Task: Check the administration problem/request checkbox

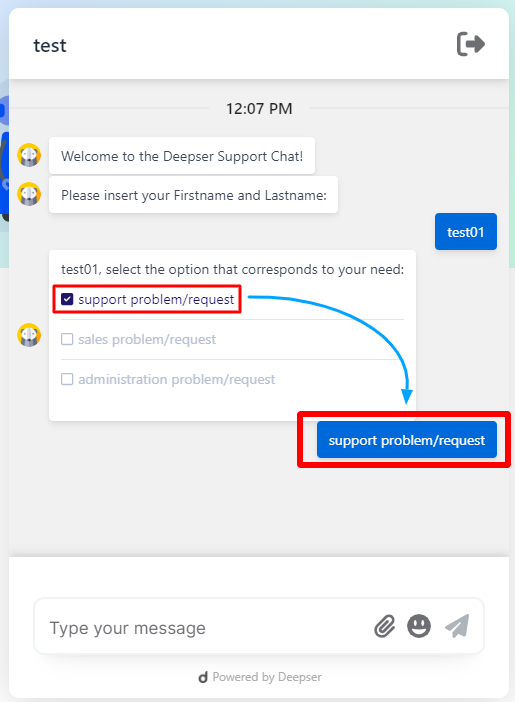Action: (67, 379)
